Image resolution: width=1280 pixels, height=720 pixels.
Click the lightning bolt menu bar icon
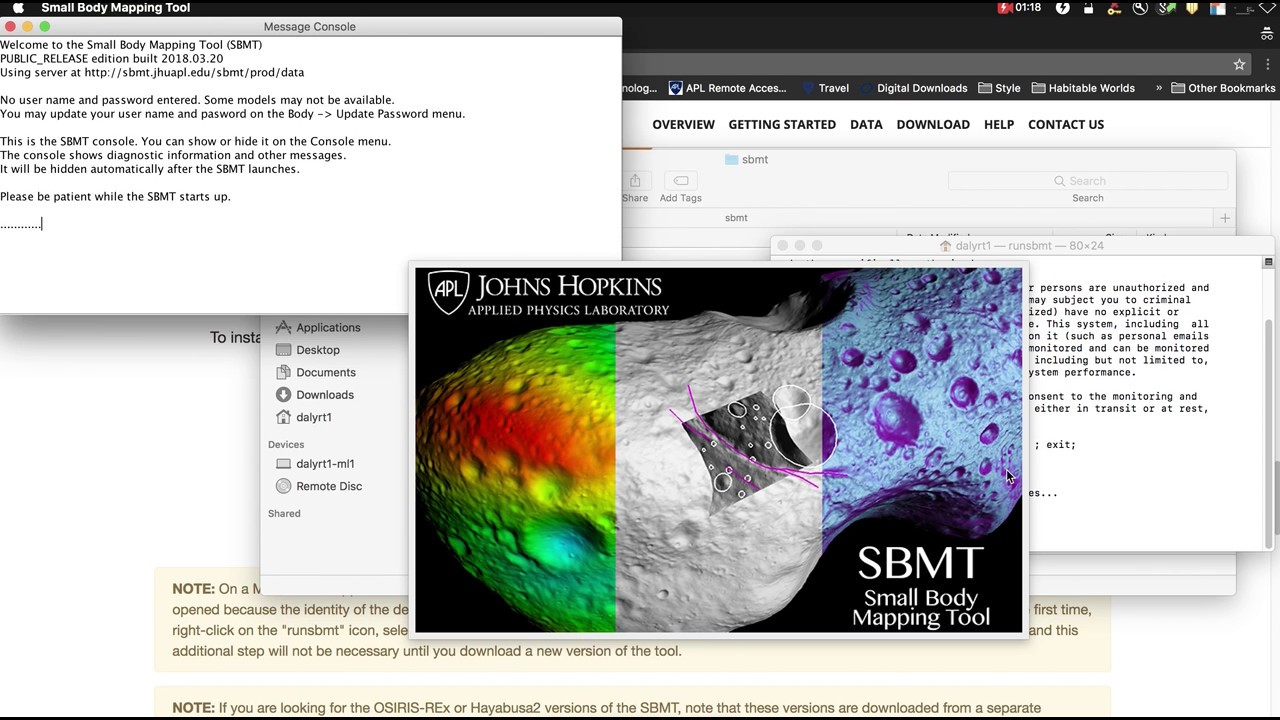click(x=1063, y=8)
